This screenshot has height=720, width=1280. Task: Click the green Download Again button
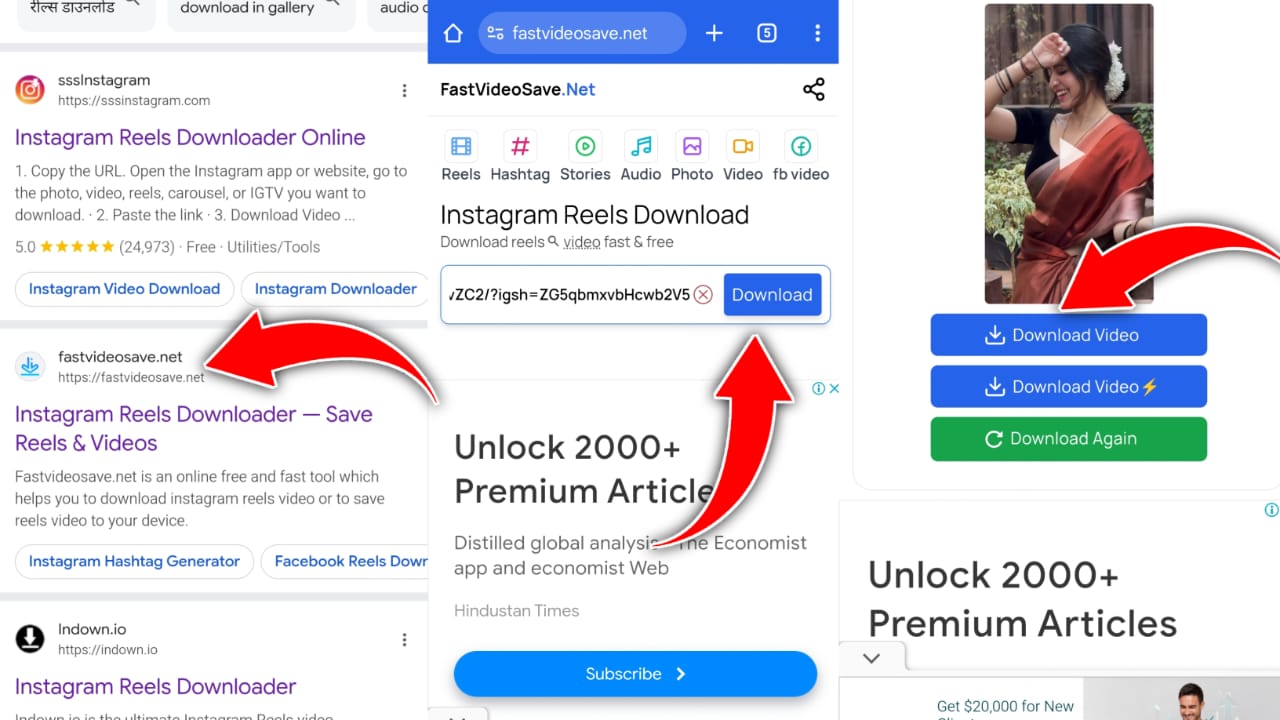click(1069, 439)
